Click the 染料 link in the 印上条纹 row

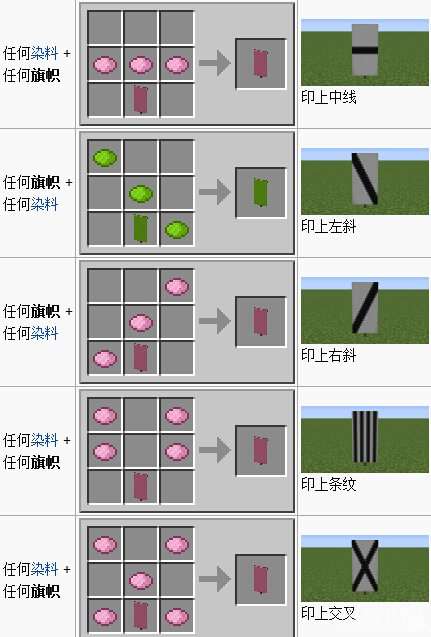click(45, 440)
